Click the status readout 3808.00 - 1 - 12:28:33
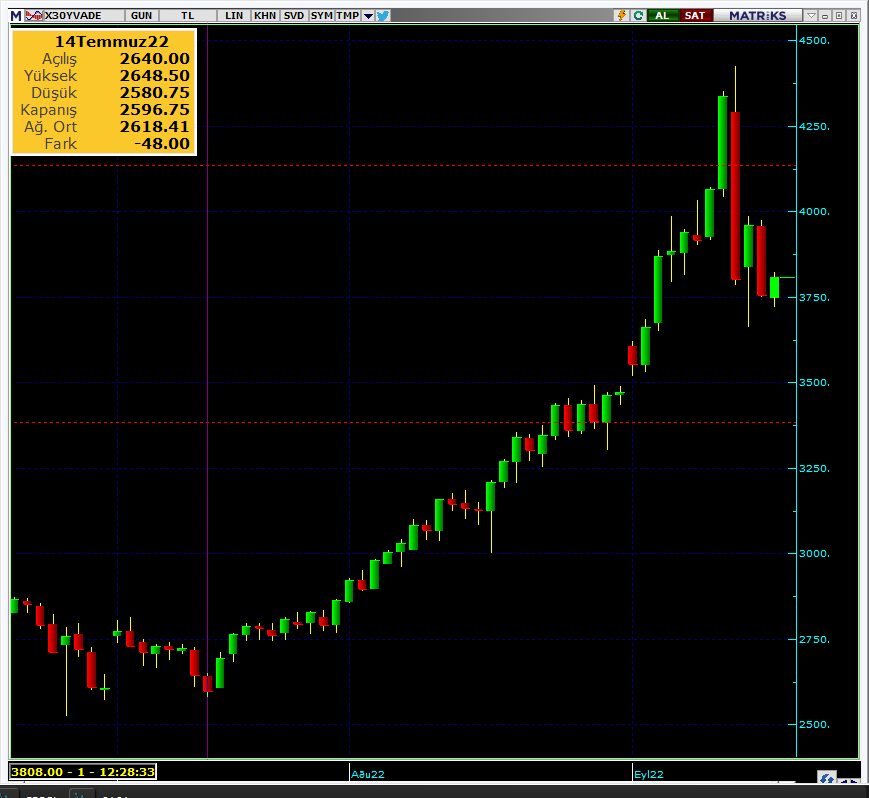The width and height of the screenshot is (869, 798). coord(83,771)
